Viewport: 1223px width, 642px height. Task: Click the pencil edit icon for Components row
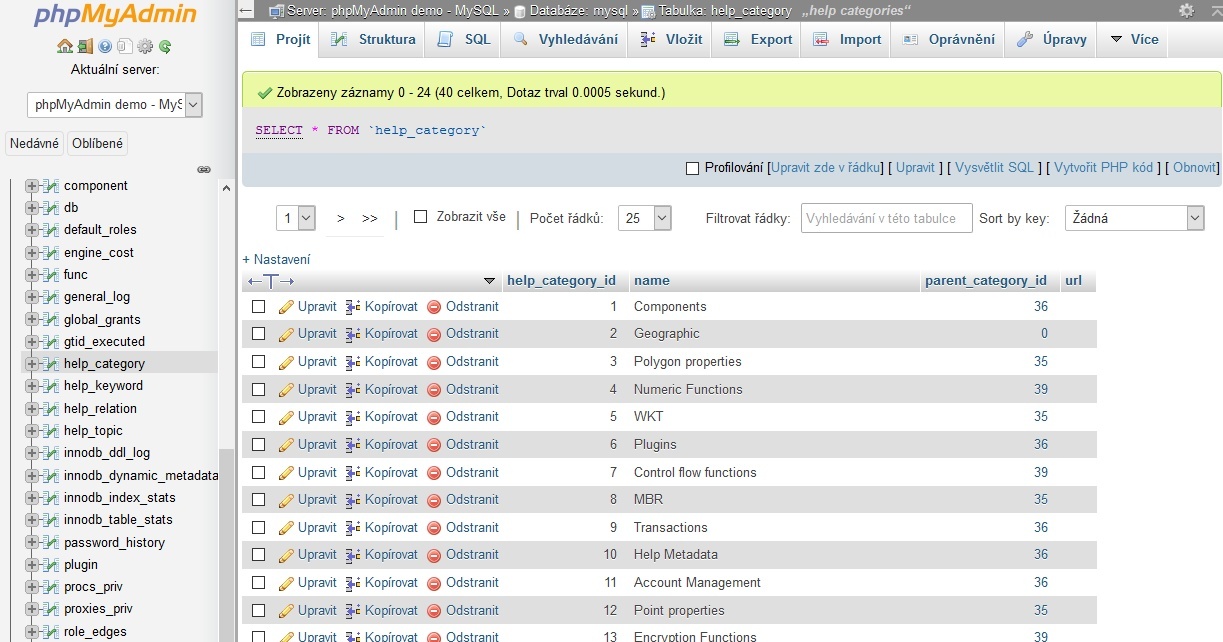[x=286, y=307]
